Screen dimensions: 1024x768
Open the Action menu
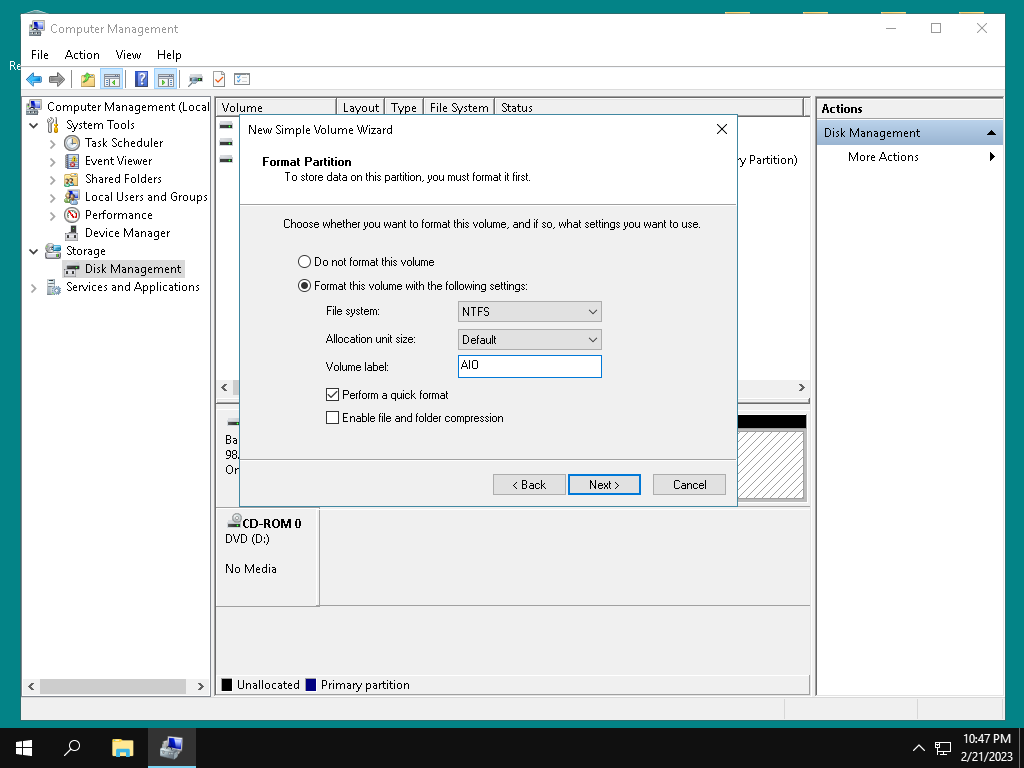82,55
